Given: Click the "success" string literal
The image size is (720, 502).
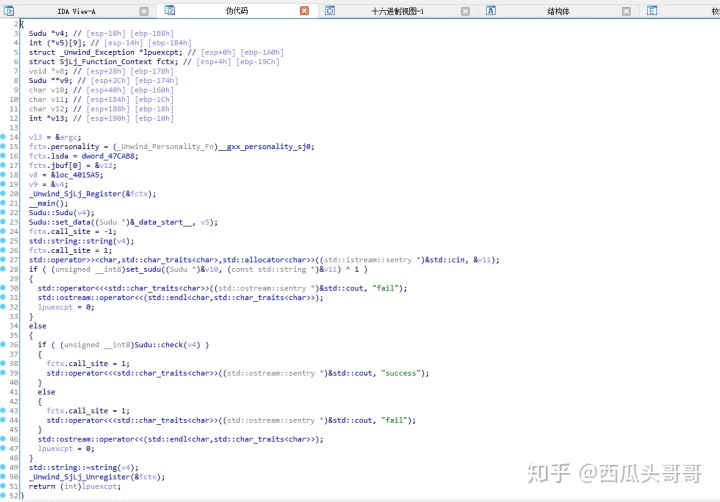Looking at the screenshot, I should [x=403, y=373].
